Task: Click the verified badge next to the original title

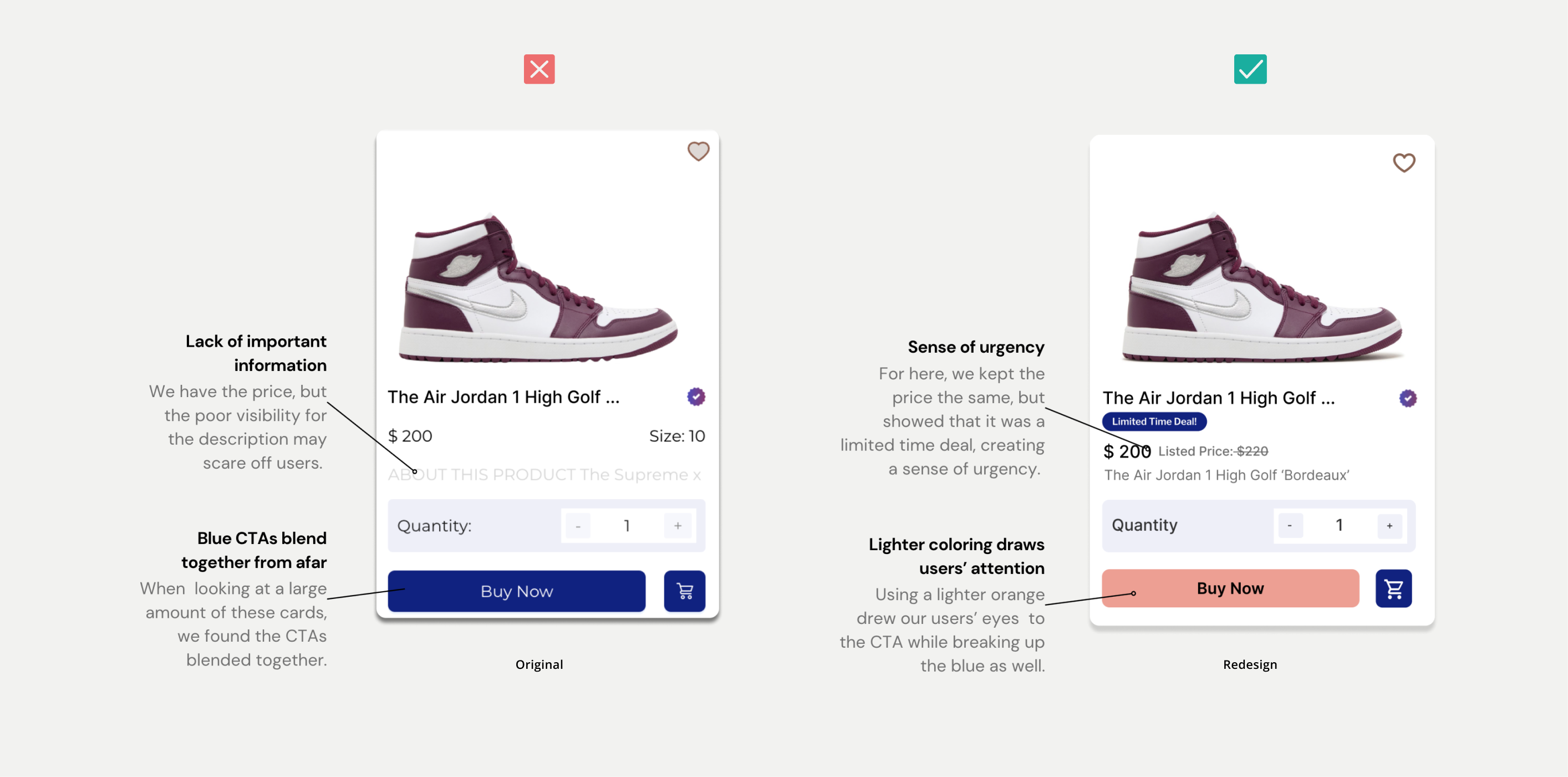Action: 696,397
